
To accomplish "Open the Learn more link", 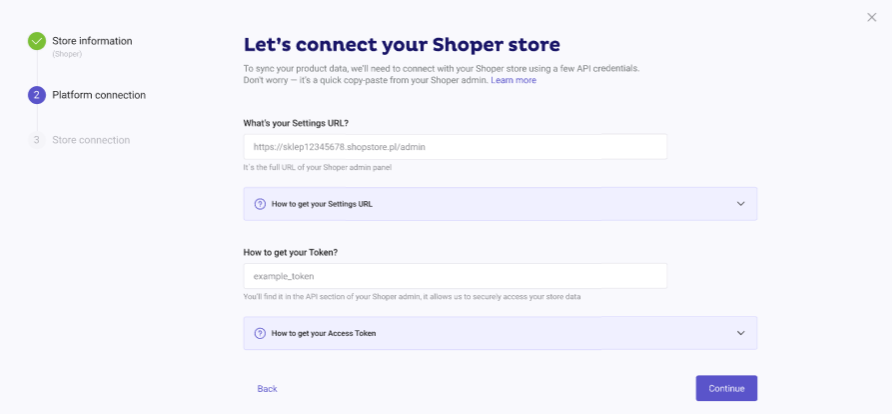I will (x=513, y=80).
